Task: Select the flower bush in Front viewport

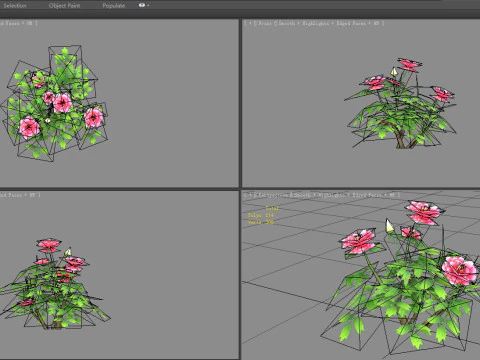Action: (401, 103)
